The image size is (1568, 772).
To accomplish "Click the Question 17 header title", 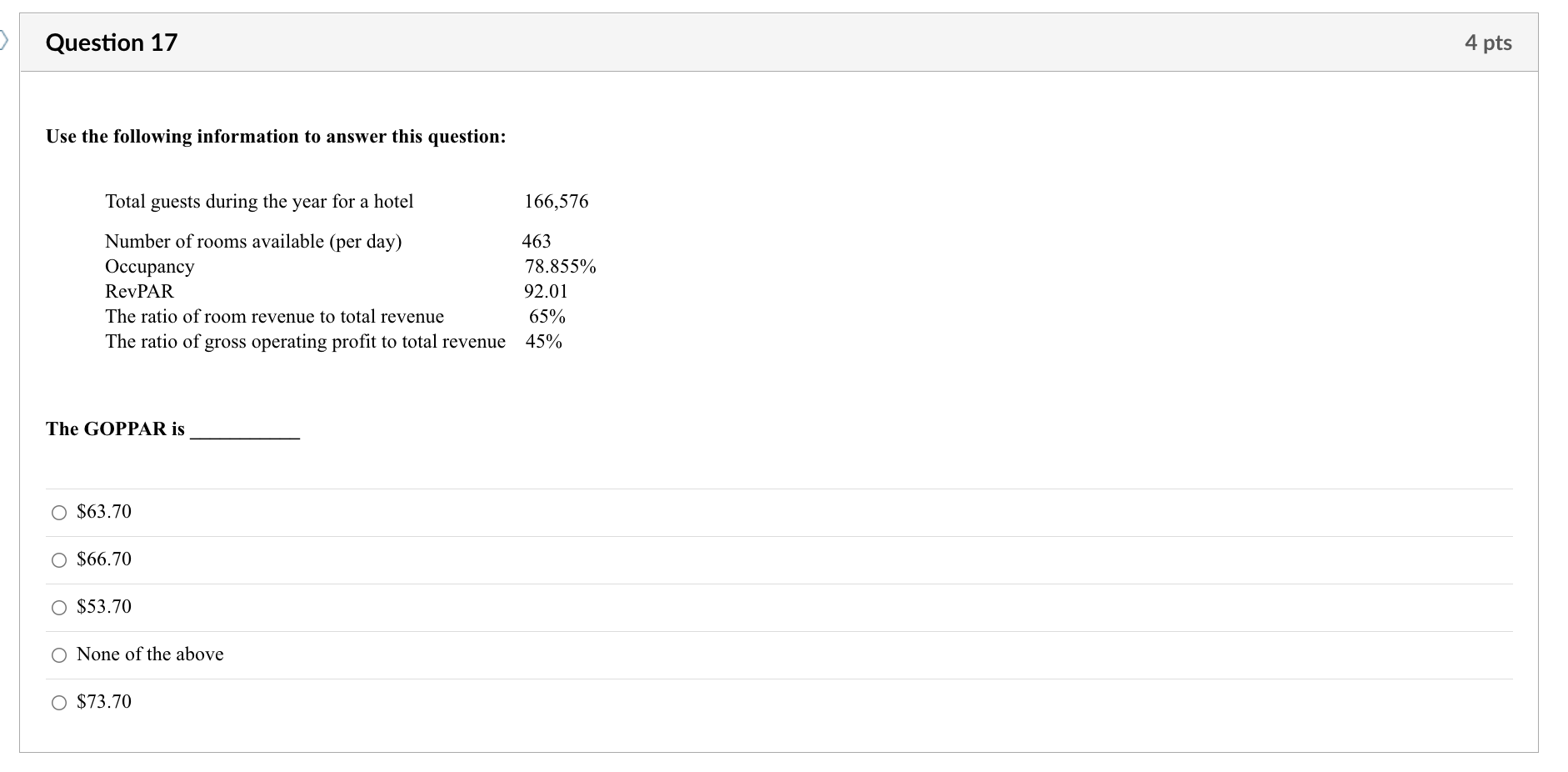I will (x=112, y=43).
